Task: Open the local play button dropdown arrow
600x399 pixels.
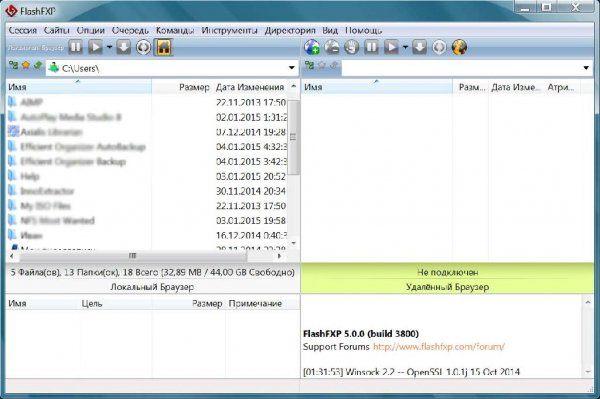Action: tap(109, 47)
